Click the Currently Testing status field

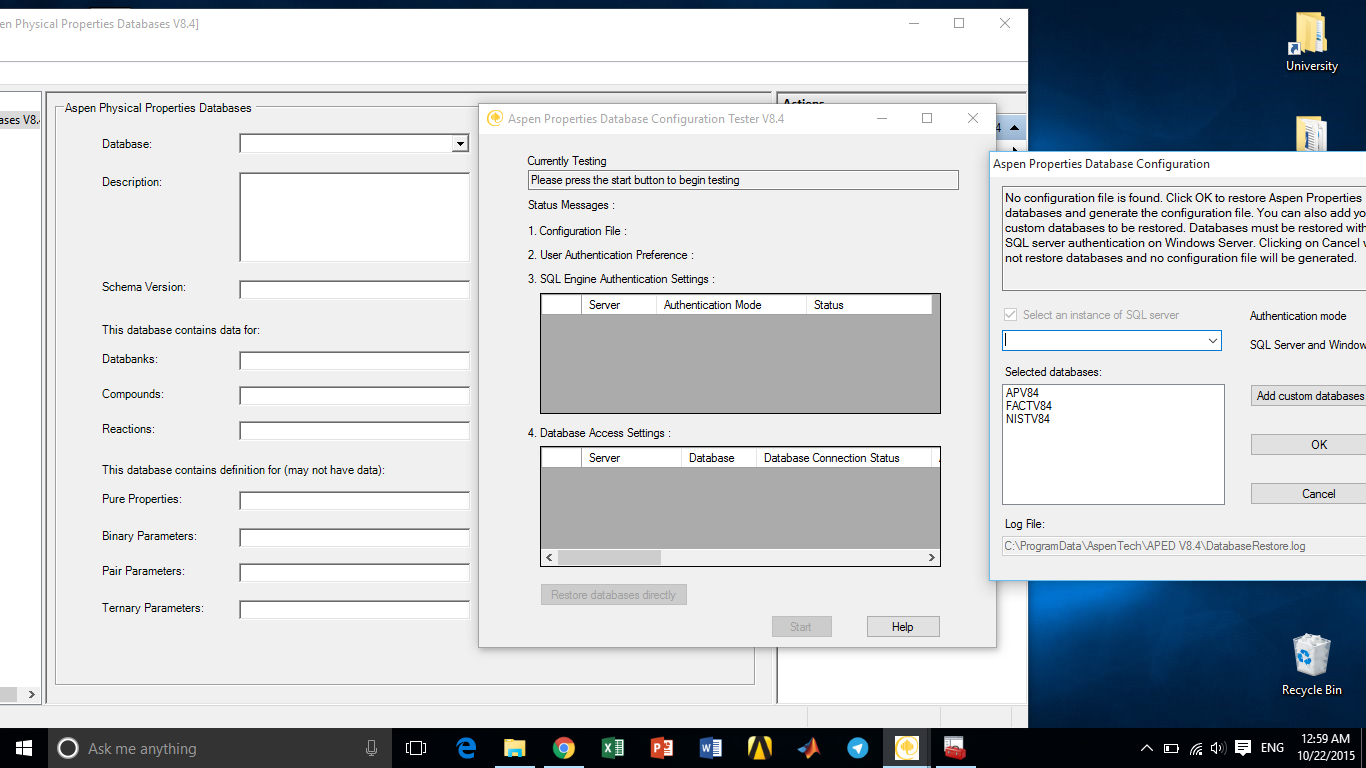pos(743,180)
